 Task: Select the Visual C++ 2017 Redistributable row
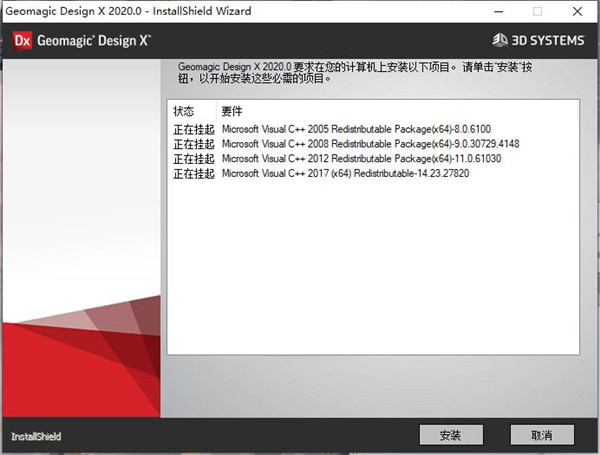[321, 173]
